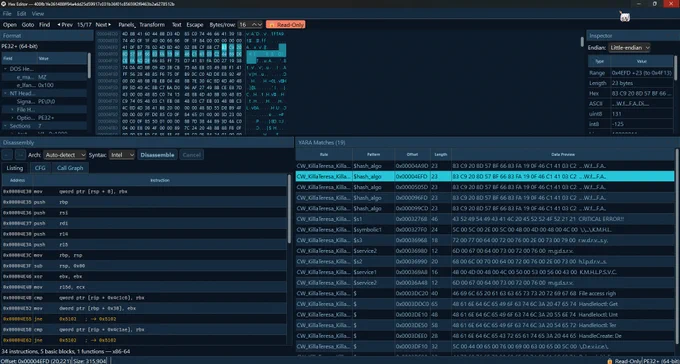Toggle the Read-Only lock button

click(286, 25)
